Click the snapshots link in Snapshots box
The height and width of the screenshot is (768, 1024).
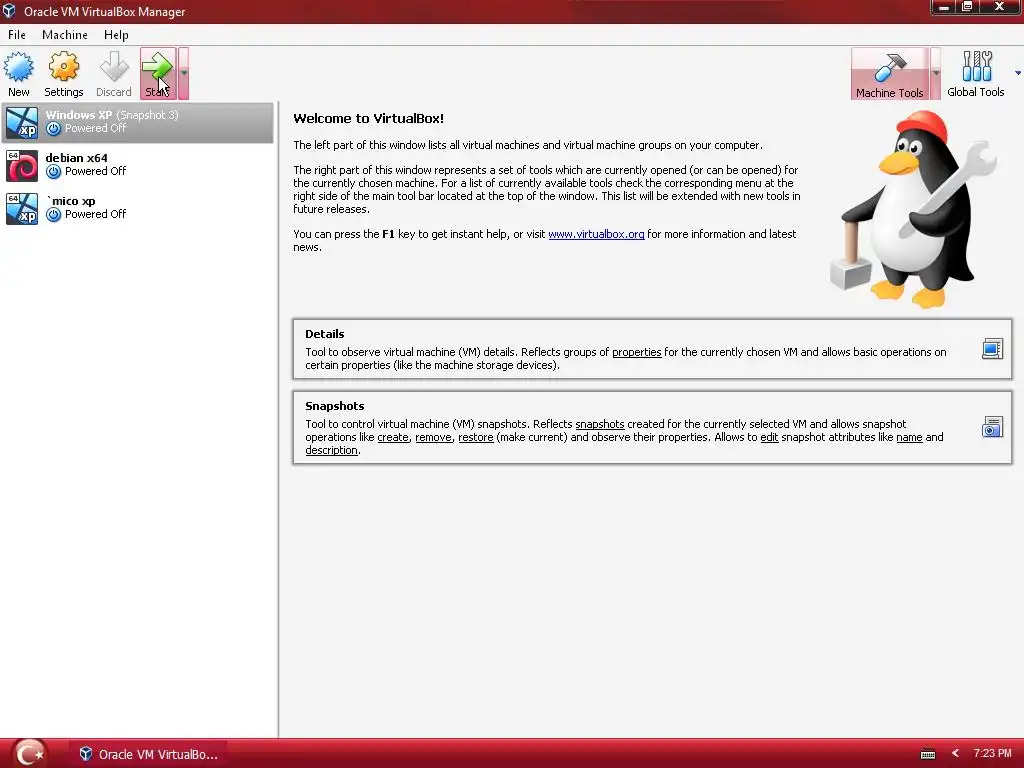(600, 424)
